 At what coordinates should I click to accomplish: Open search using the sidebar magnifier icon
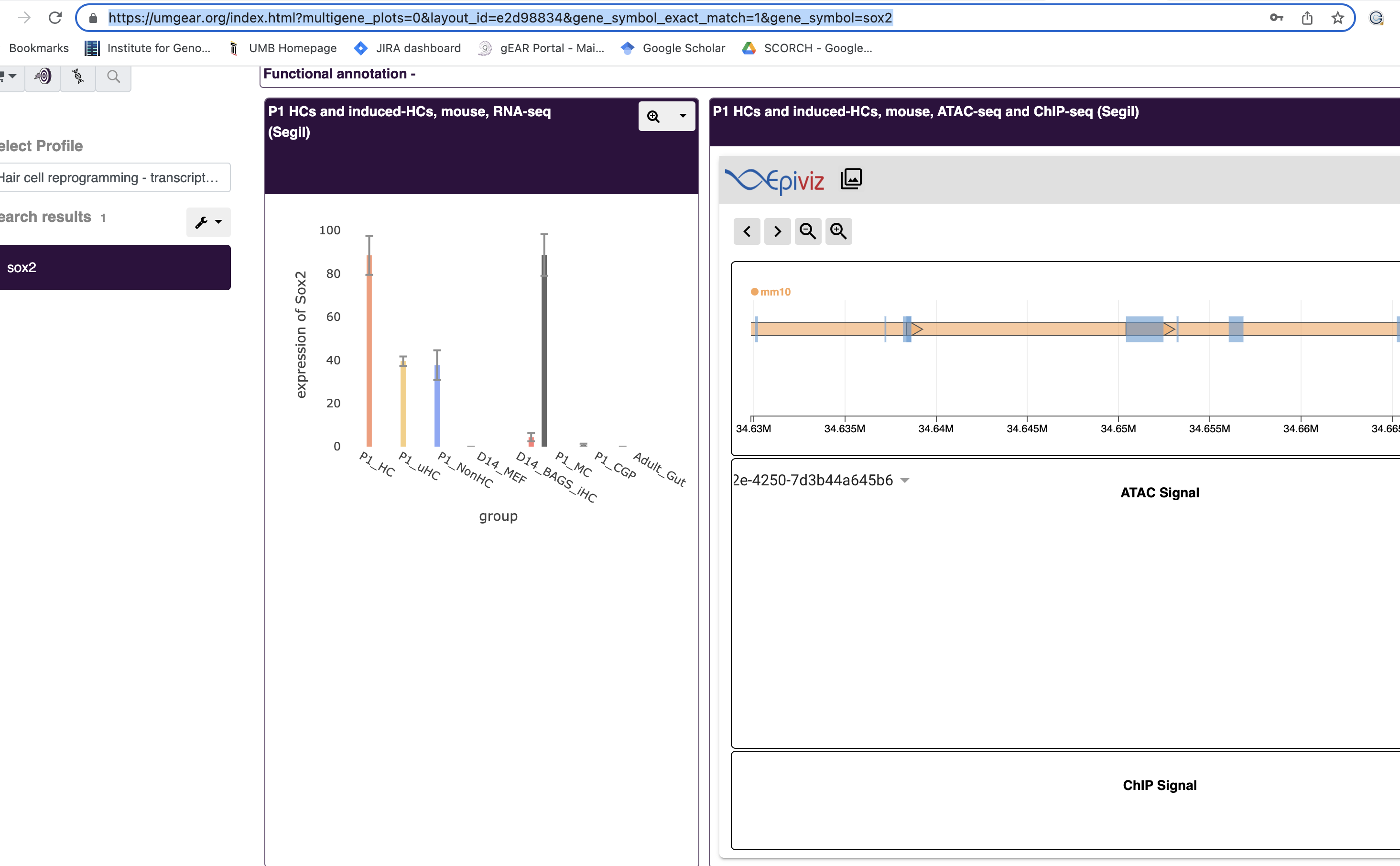pyautogui.click(x=113, y=76)
